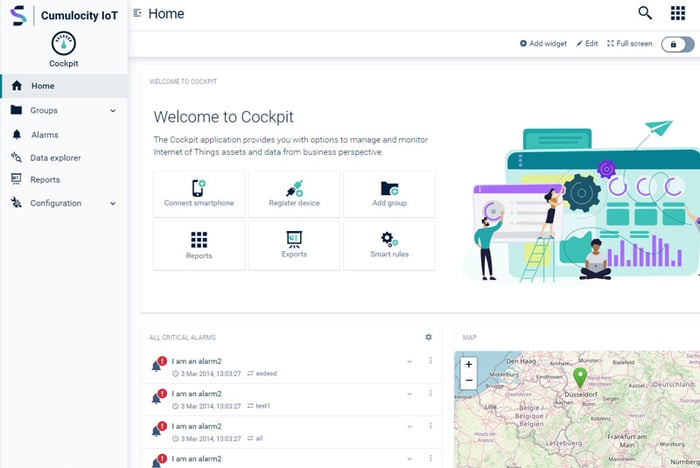This screenshot has height=468, width=700.
Task: Zoom out on the map
Action: pyautogui.click(x=469, y=380)
